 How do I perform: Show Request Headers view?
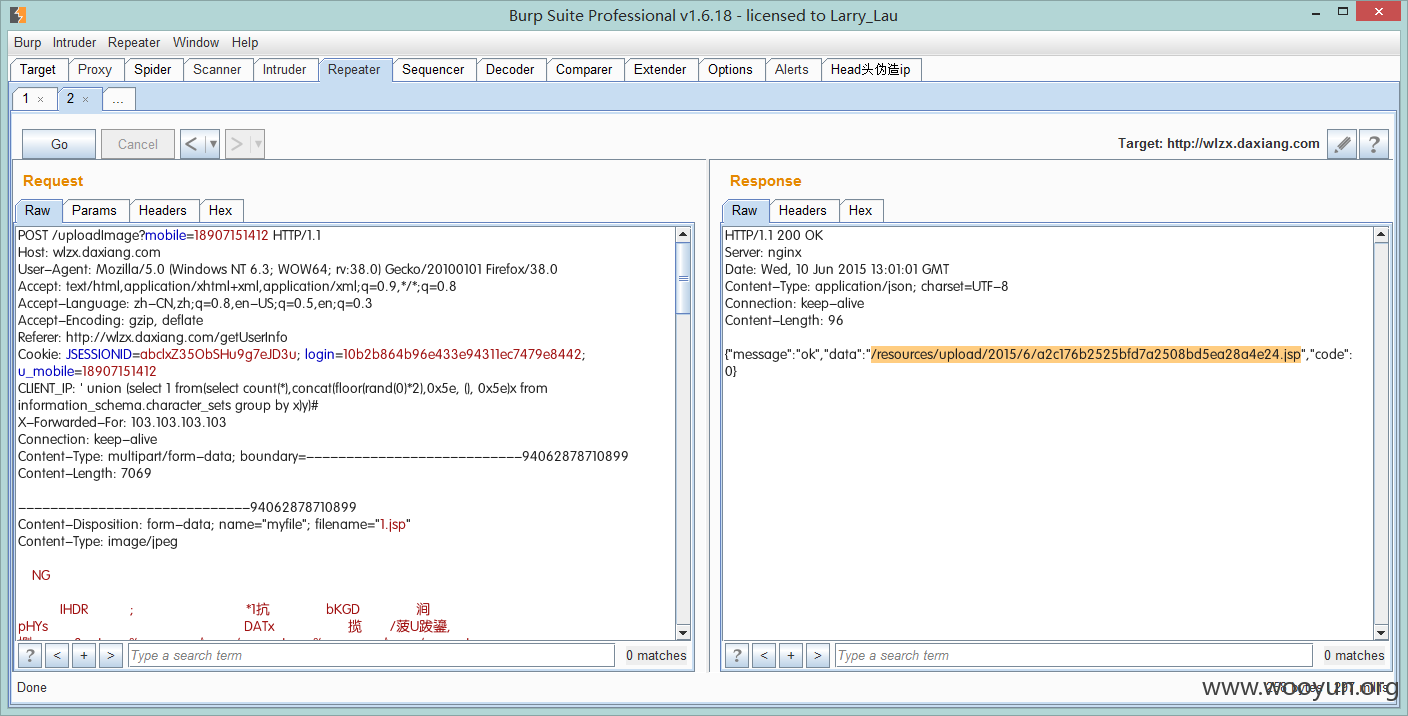click(163, 210)
